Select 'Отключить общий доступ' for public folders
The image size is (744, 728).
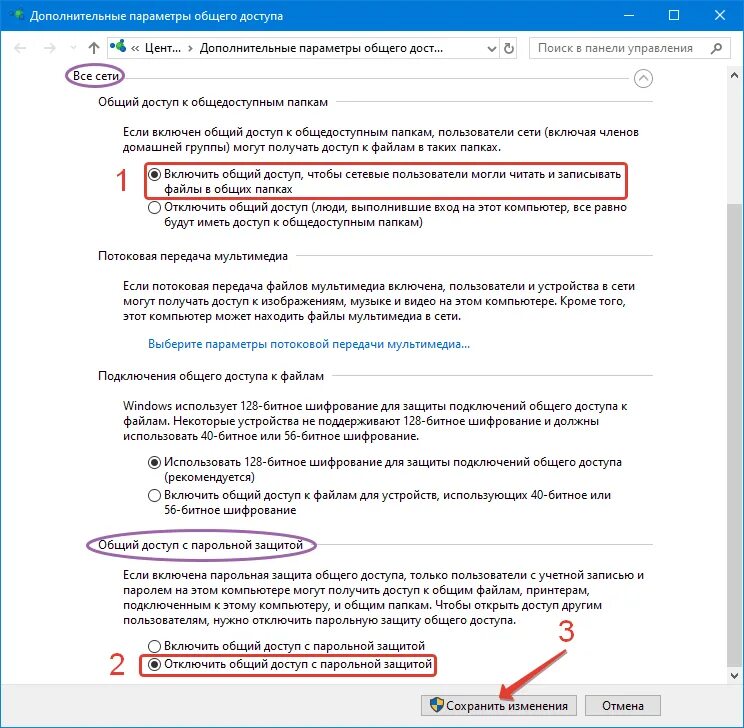pos(154,207)
